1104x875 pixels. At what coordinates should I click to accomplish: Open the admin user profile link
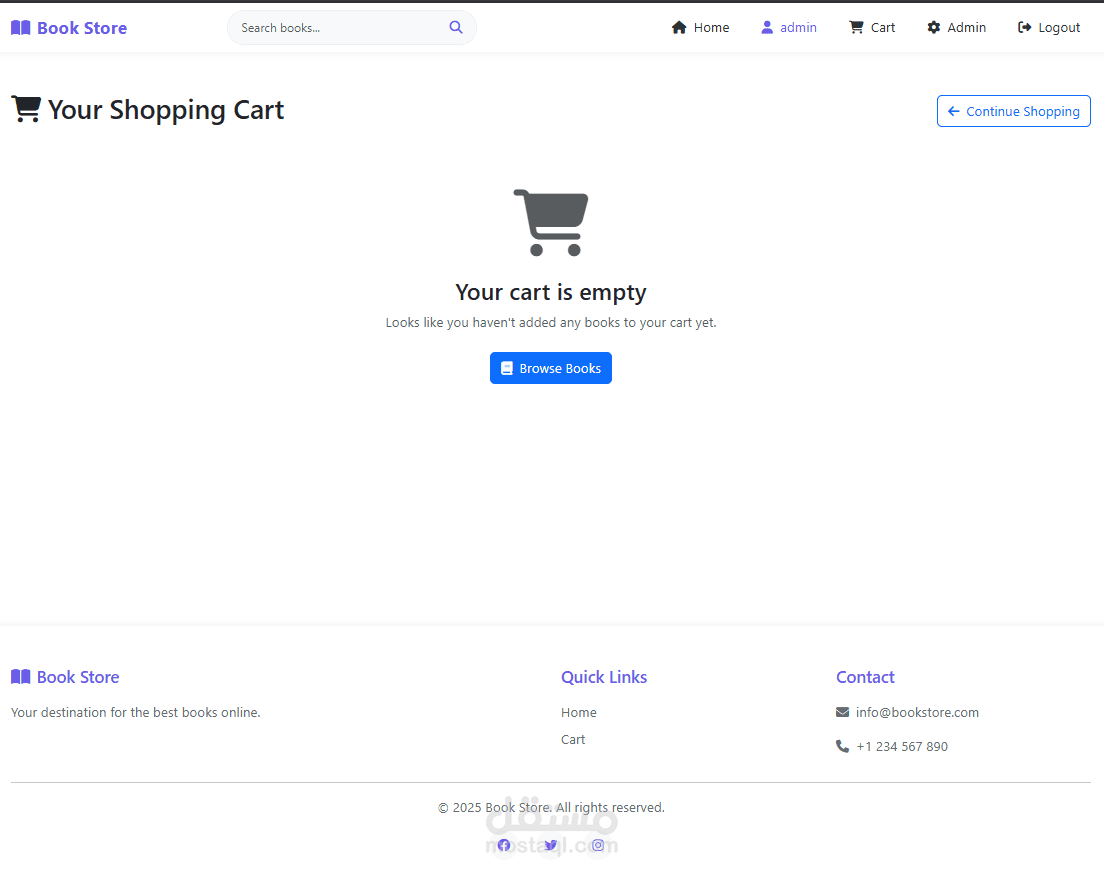(789, 28)
